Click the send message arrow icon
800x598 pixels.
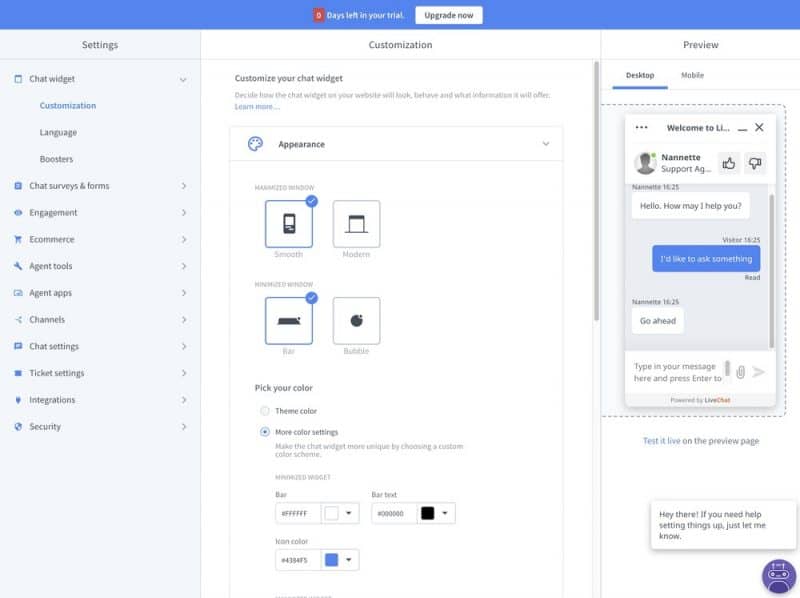tap(759, 372)
